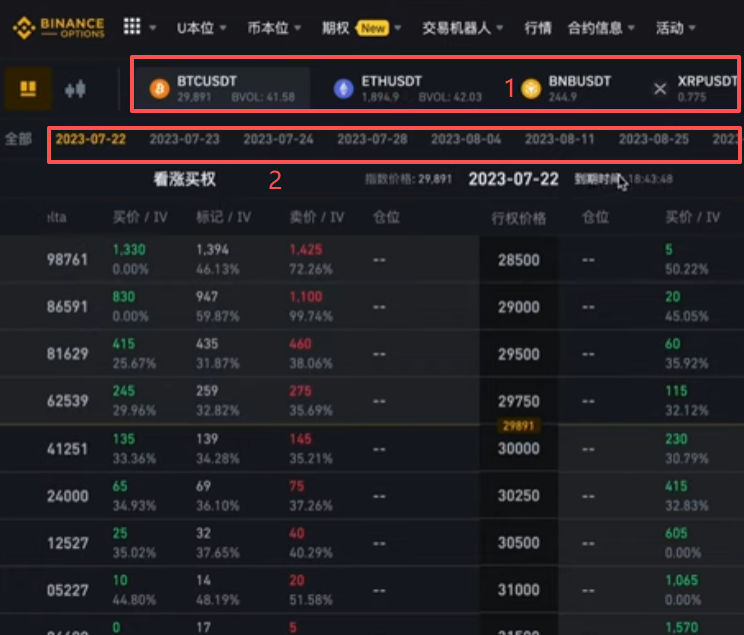Show all expiry dates with 全部
Viewport: 744px width, 635px height.
coord(18,139)
